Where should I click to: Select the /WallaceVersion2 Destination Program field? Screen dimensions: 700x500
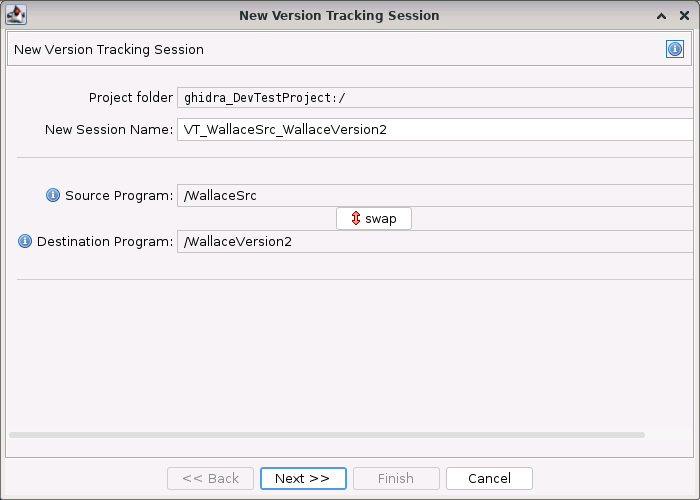click(x=434, y=242)
